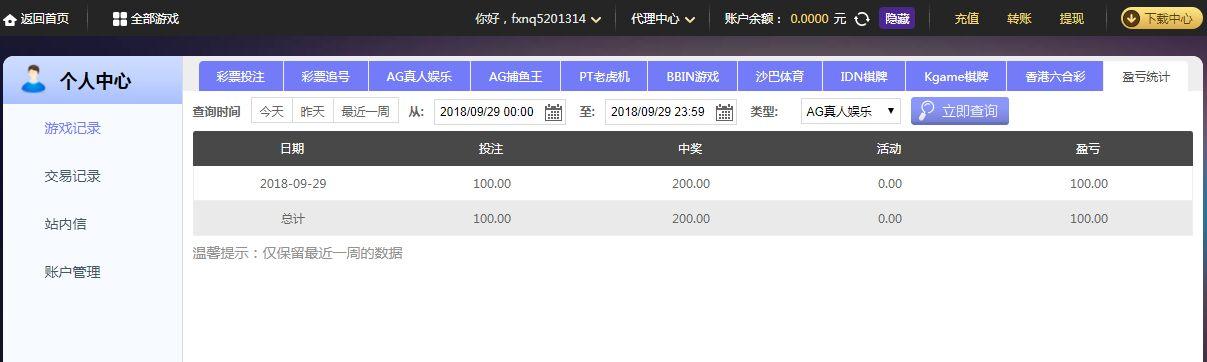Click the start date field 2018/09/29 00:00
The image size is (1207, 362).
point(487,112)
